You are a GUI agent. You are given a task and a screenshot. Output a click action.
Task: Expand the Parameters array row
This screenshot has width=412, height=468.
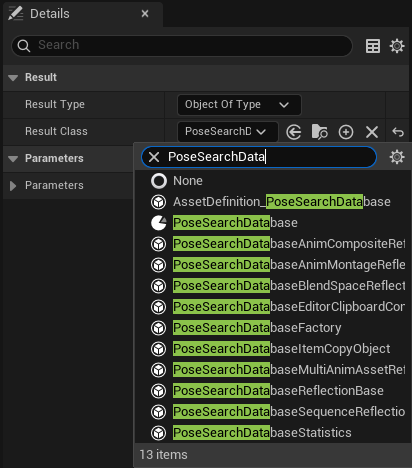coord(13,186)
